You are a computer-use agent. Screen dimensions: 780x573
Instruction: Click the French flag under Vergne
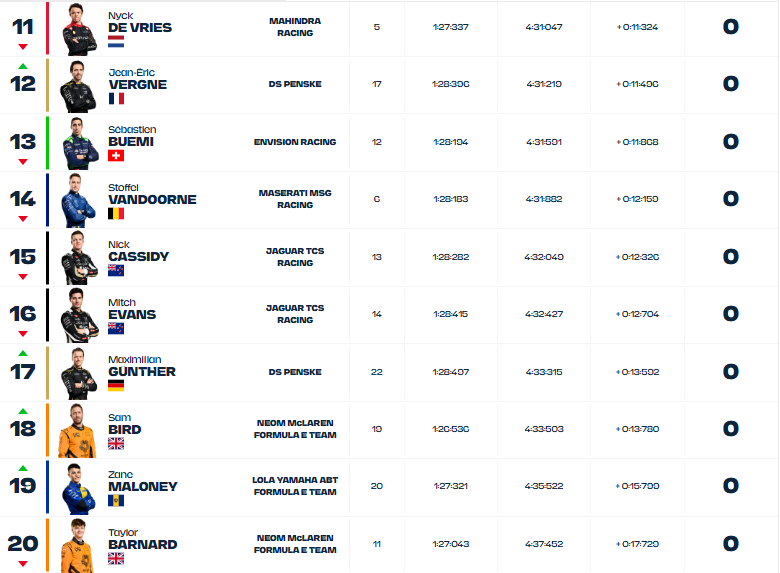click(116, 98)
